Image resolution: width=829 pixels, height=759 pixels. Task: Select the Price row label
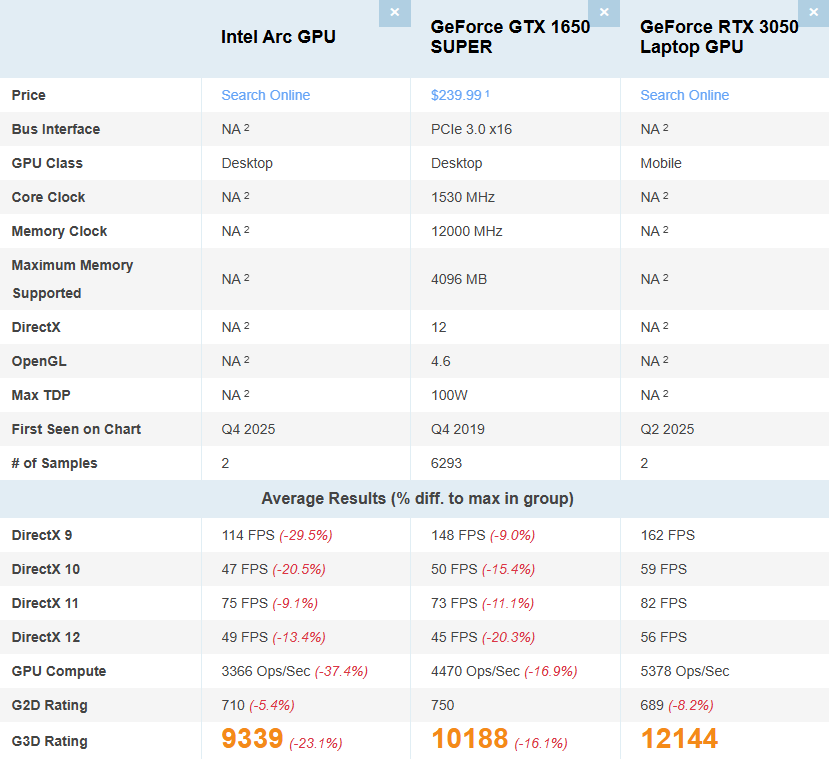click(28, 95)
